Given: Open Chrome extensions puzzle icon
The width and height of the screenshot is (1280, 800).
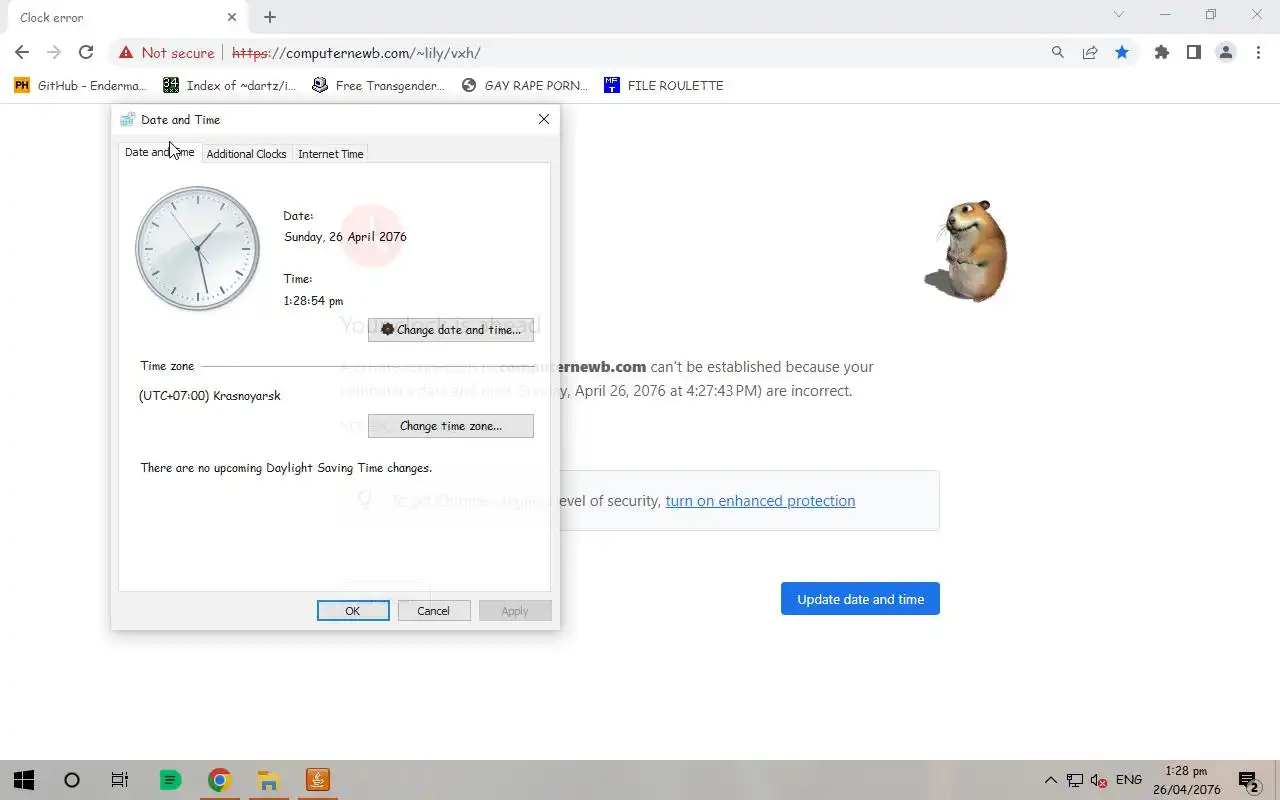Looking at the screenshot, I should (1162, 53).
